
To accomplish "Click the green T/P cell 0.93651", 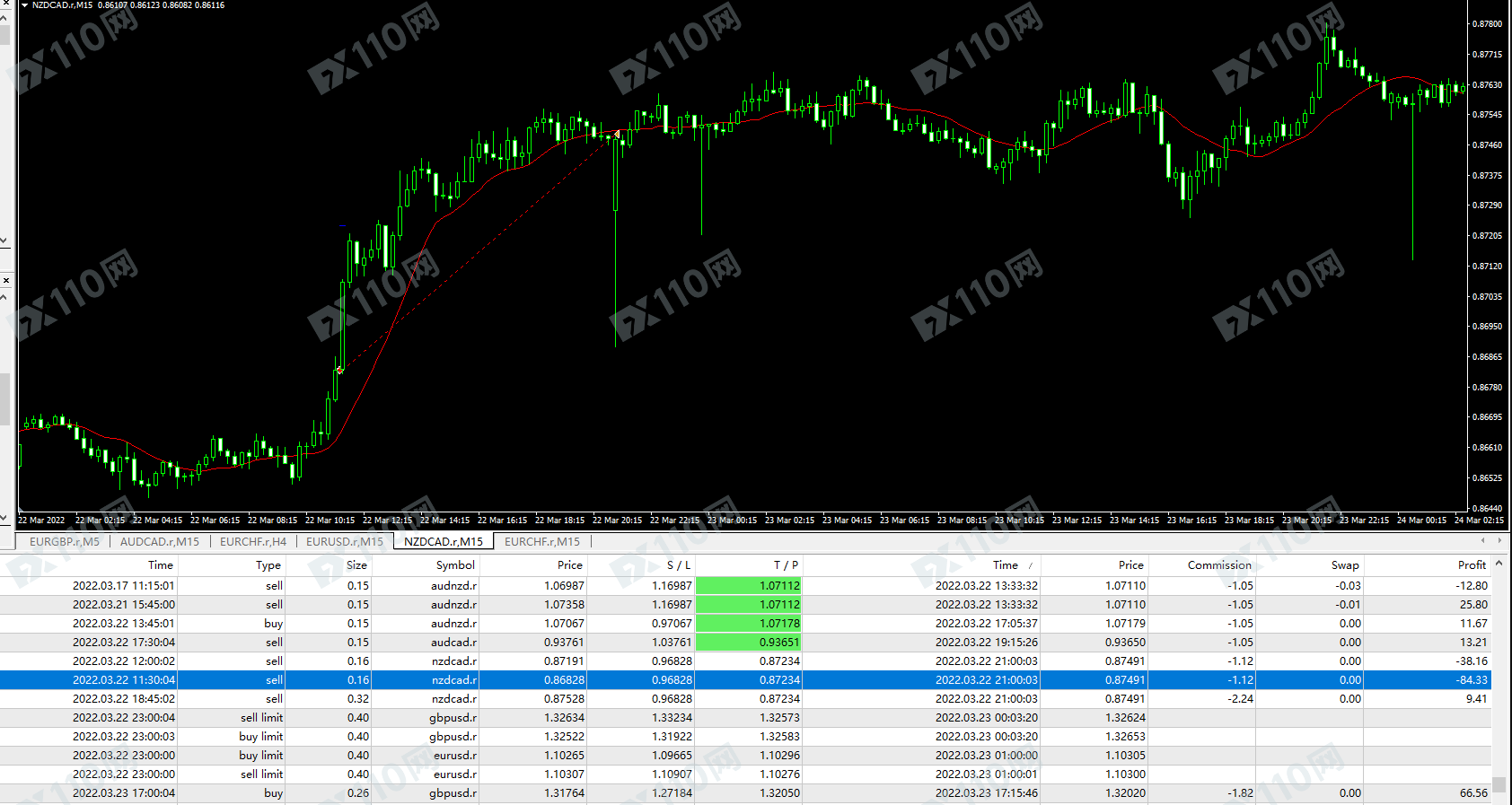I will pos(749,642).
